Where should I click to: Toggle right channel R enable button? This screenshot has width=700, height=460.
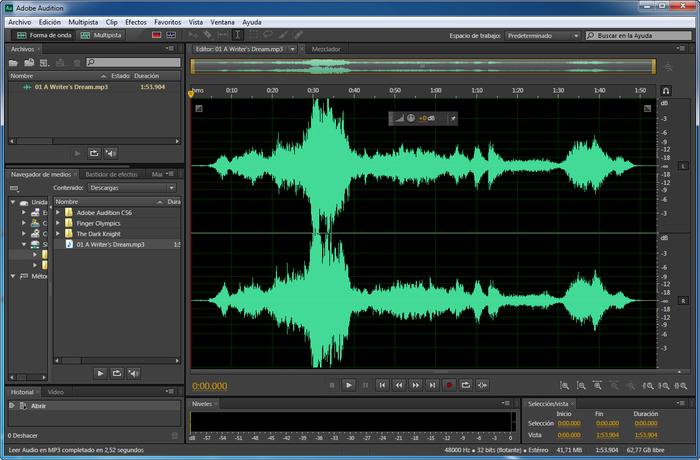683,301
